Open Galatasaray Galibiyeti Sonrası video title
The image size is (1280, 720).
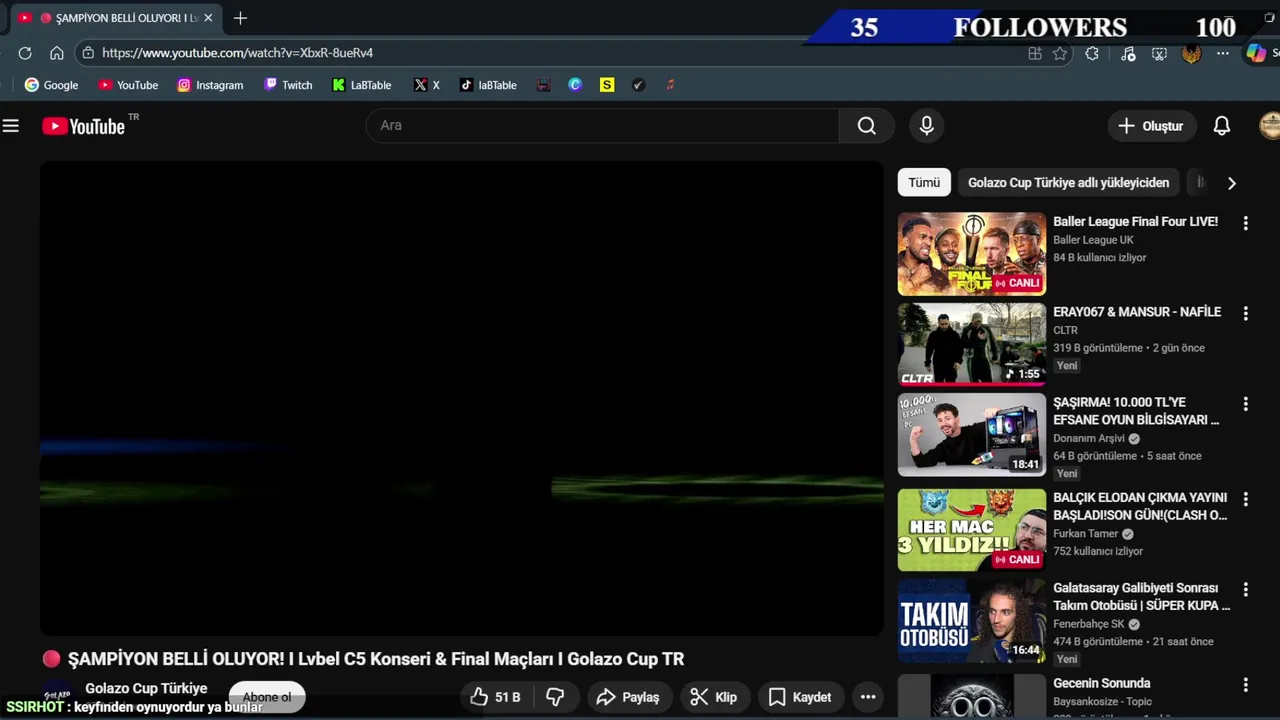[x=1141, y=597]
